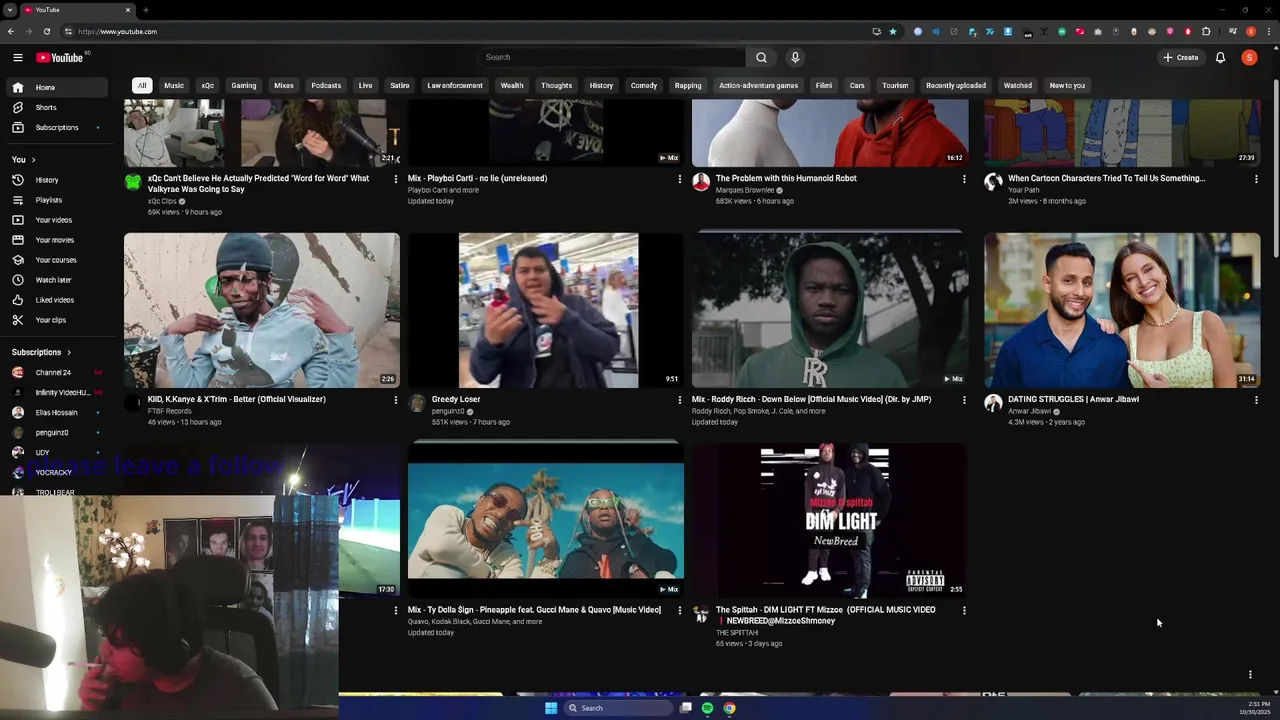This screenshot has width=1280, height=720.
Task: Open Your courses in the sidebar
Action: pos(58,260)
